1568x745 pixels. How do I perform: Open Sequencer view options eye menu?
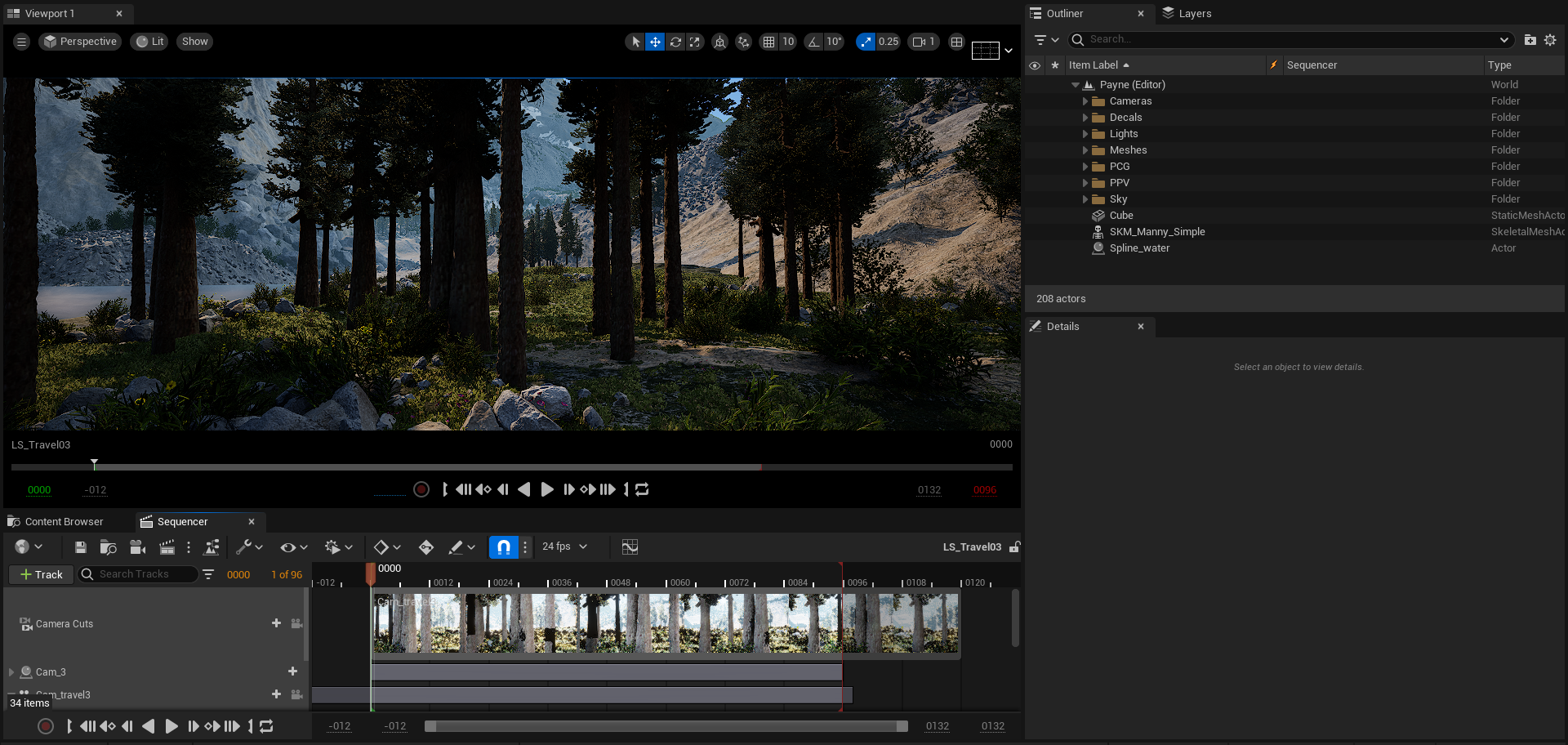[x=293, y=547]
